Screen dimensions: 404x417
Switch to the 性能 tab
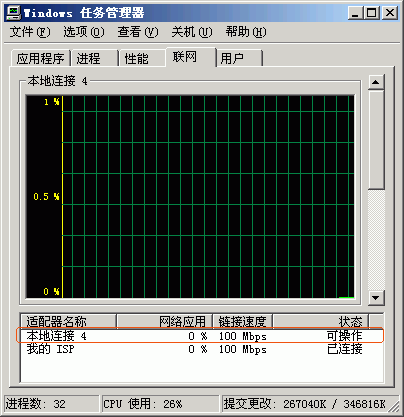pos(142,59)
